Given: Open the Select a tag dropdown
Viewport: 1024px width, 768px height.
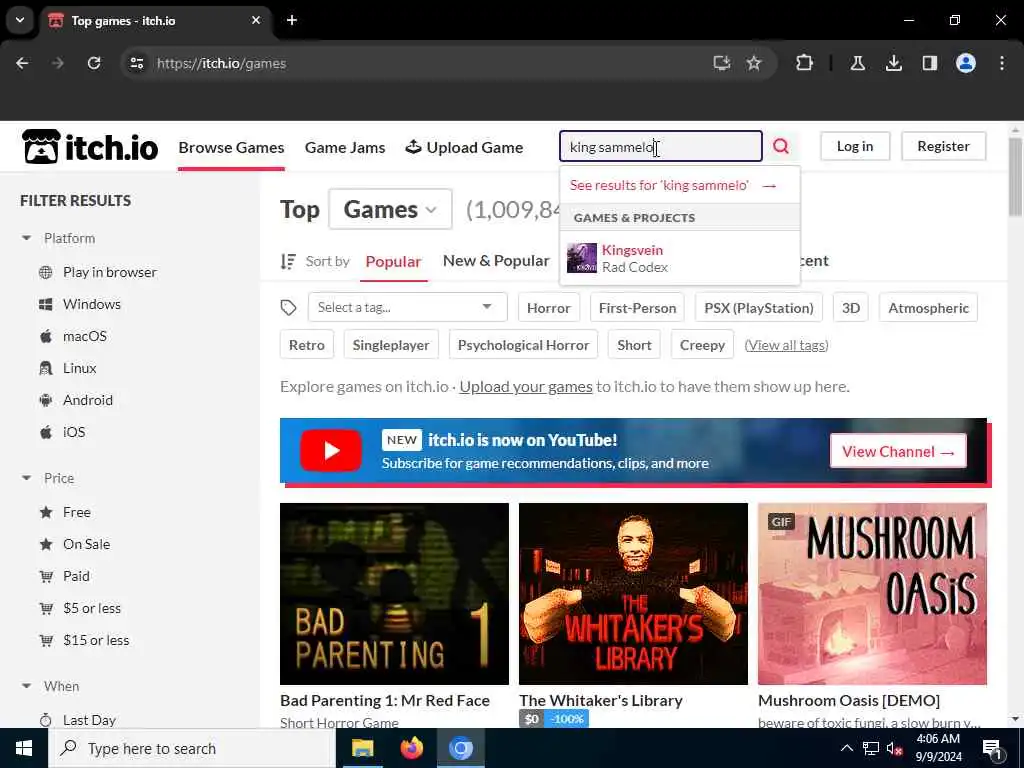Looking at the screenshot, I should click(408, 308).
